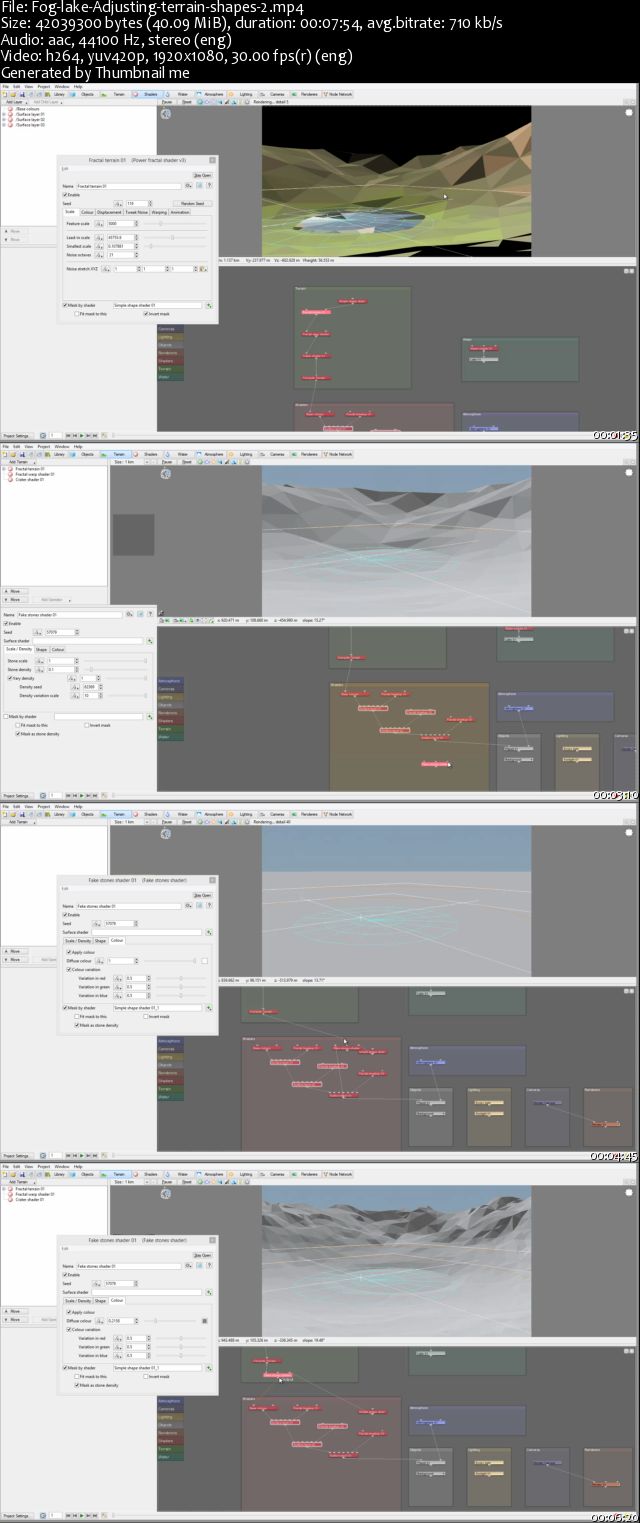Screen dimensions: 640x1523
Task: Click Diffuse colour swatch in 06:20 dialog
Action: point(204,1321)
